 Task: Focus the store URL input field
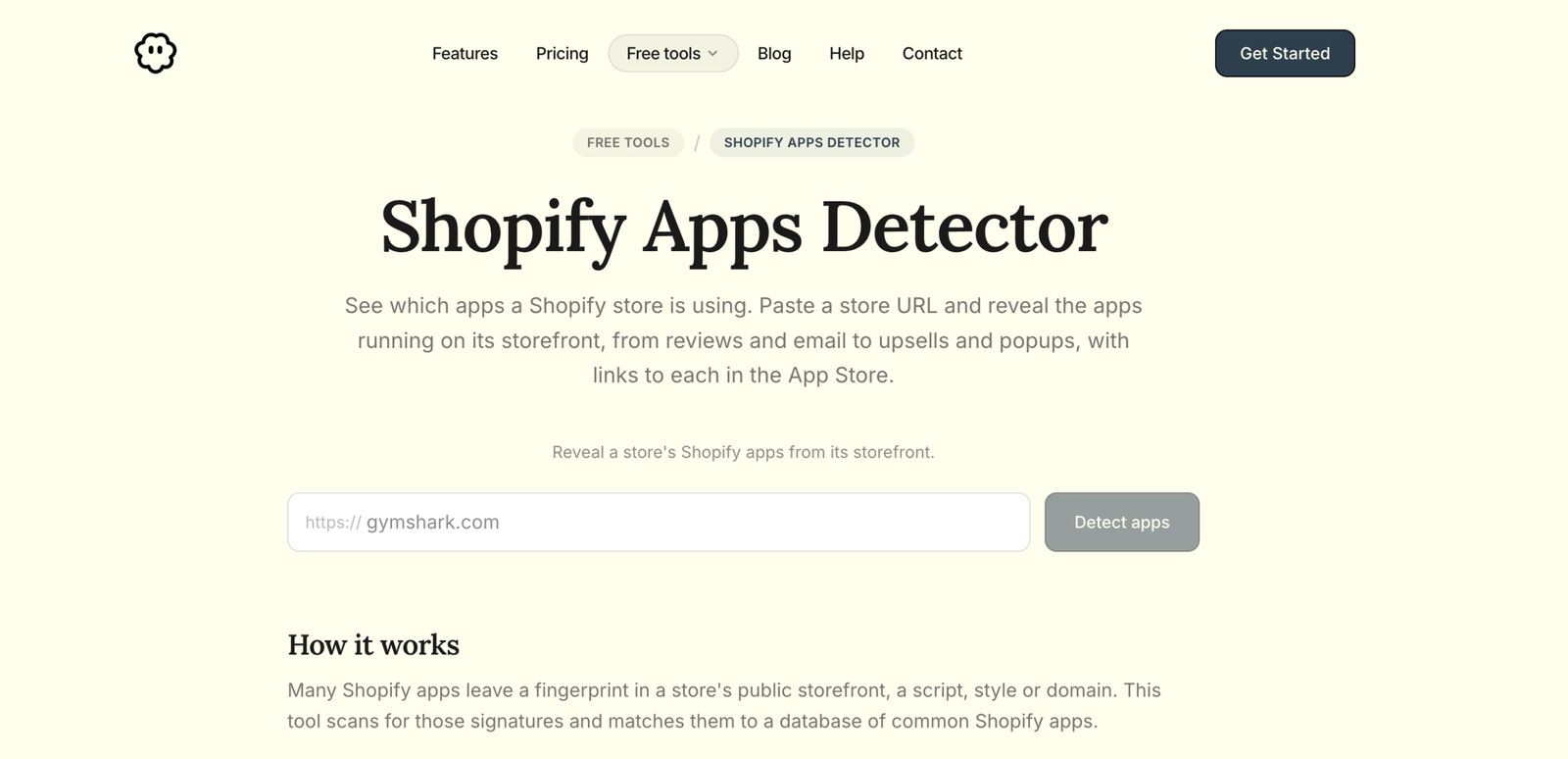[659, 522]
